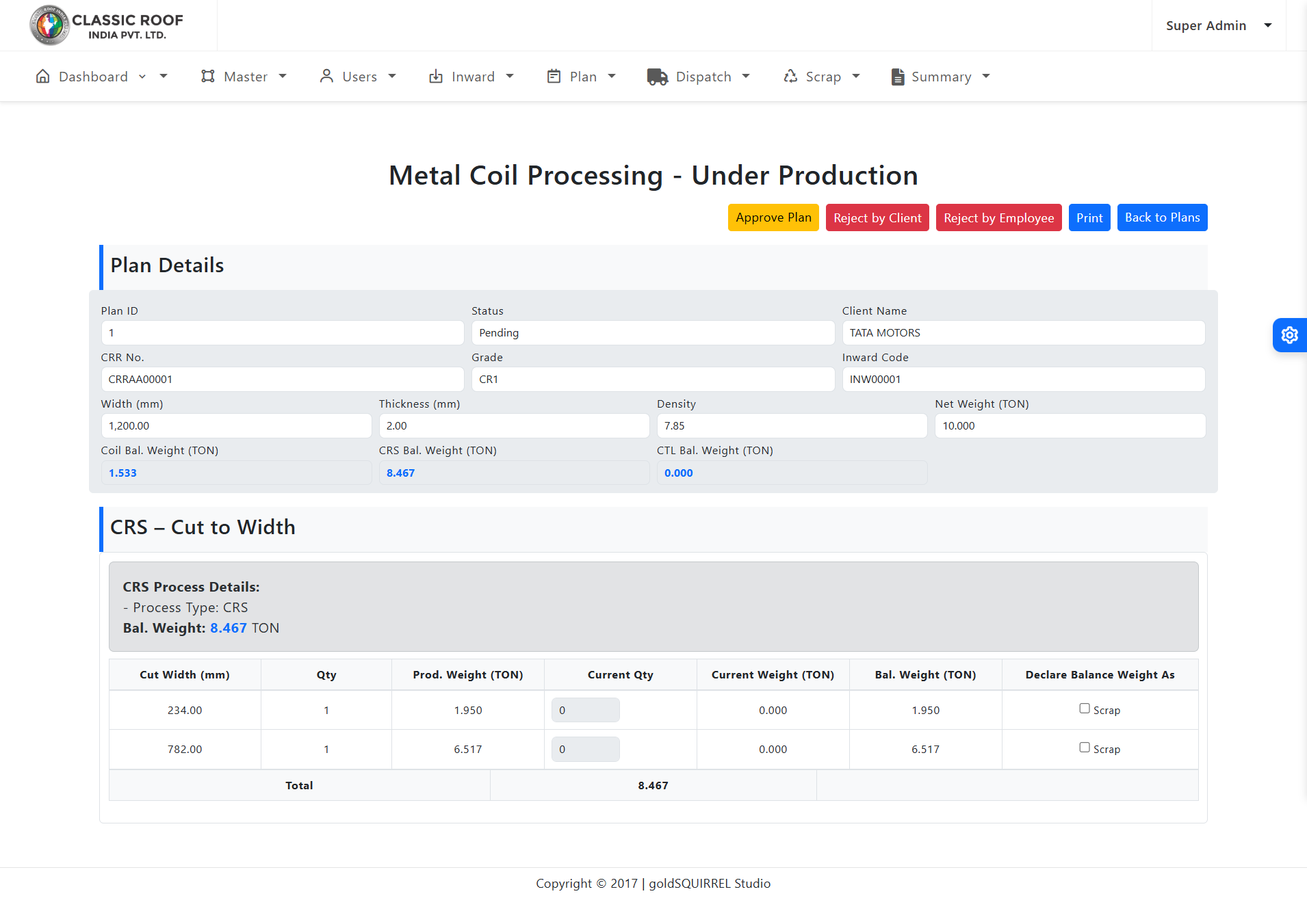The height and width of the screenshot is (924, 1307).
Task: Click the Scrap recycle icon
Action: coord(790,77)
